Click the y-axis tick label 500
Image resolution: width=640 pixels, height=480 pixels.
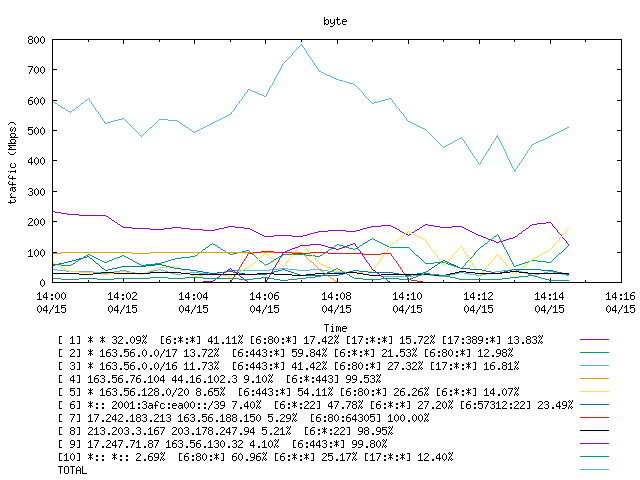36,131
